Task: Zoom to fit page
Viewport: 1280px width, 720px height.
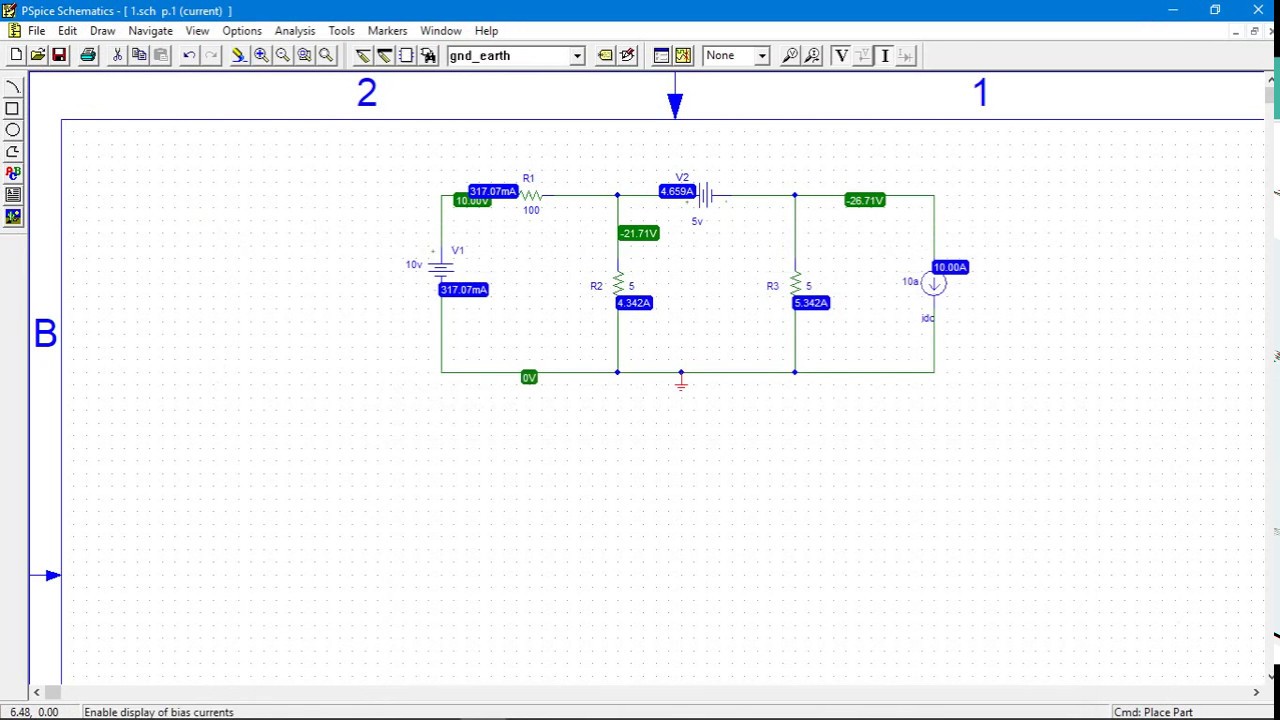Action: (326, 56)
